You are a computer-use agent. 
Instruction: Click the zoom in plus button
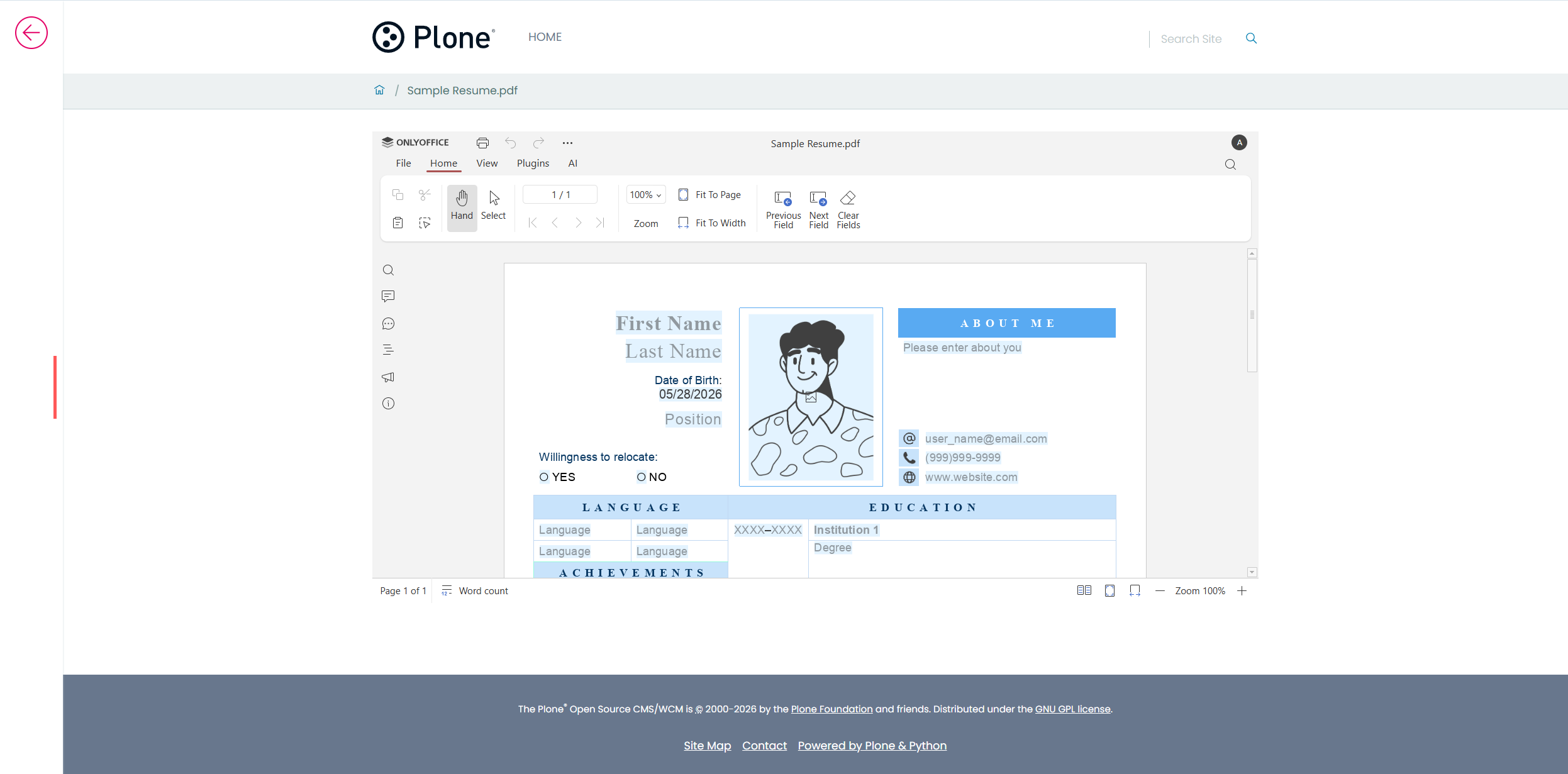(1242, 591)
